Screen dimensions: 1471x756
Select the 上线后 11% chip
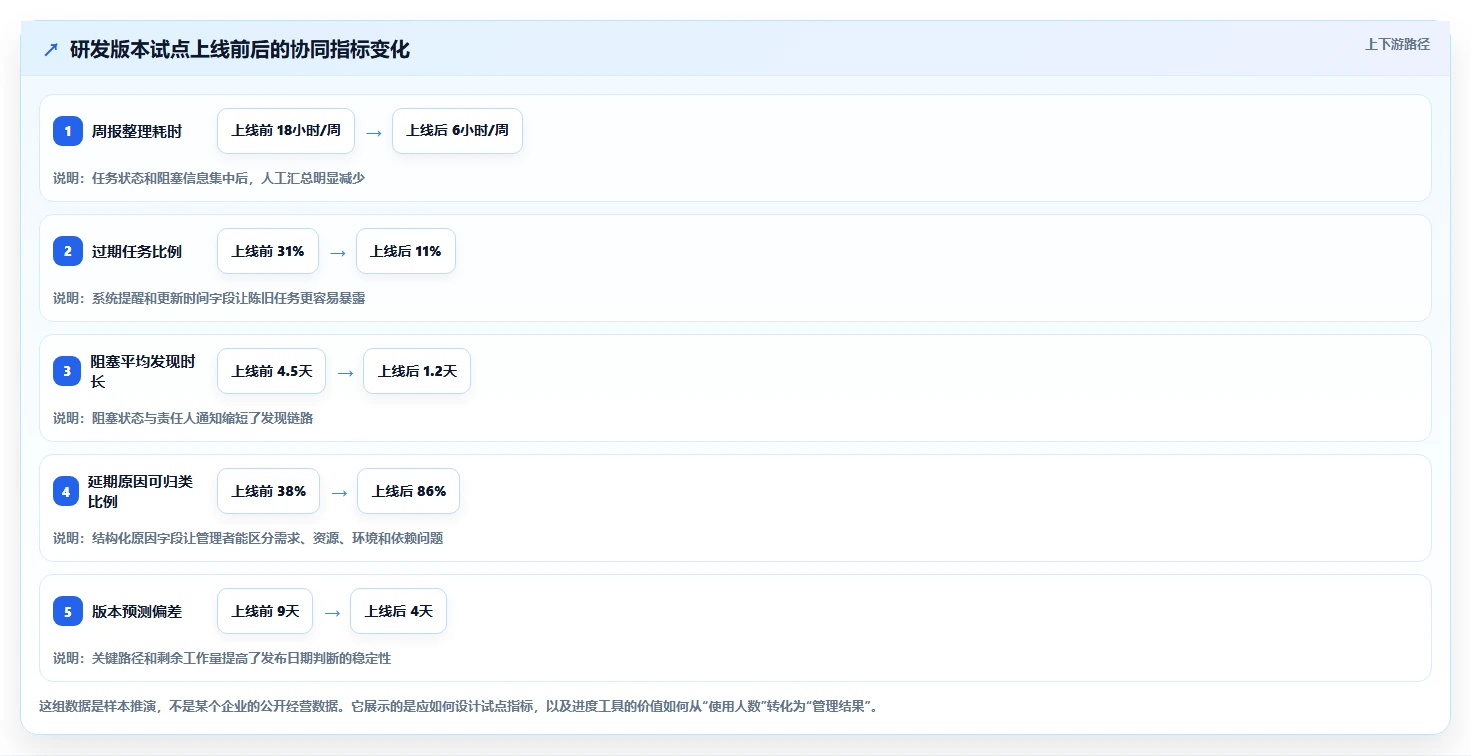coord(405,251)
